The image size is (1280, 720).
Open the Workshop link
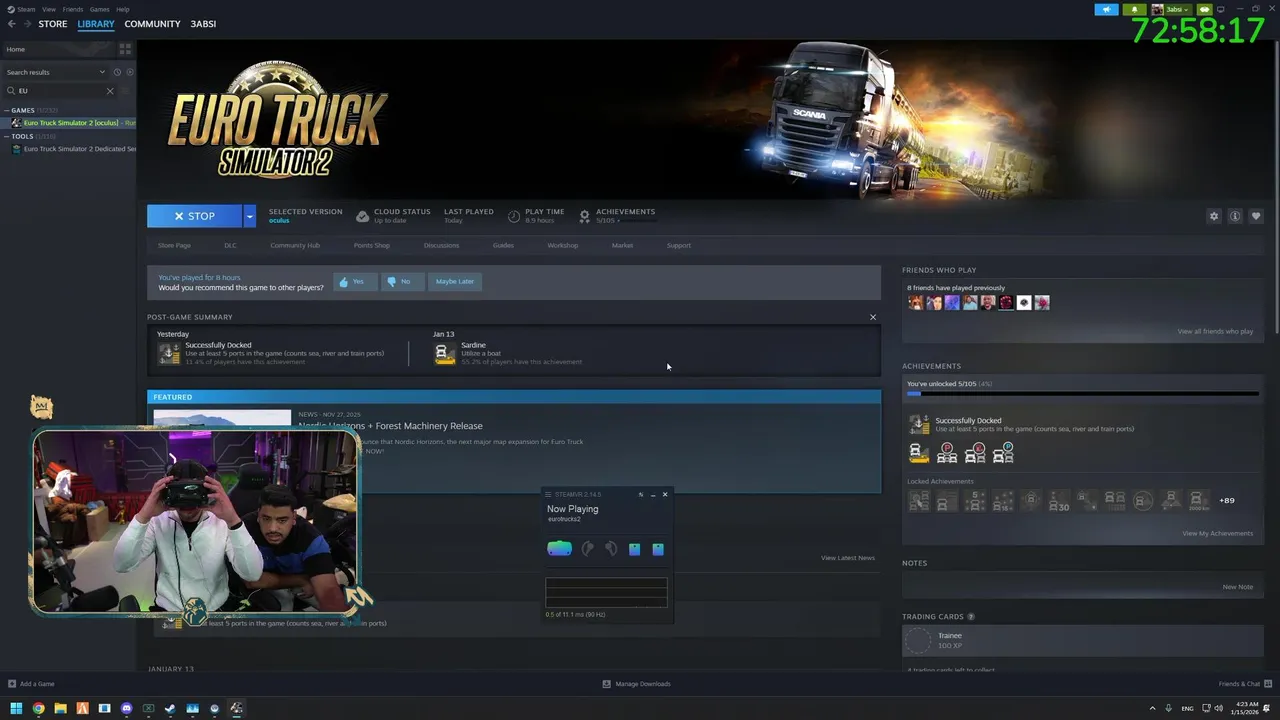[562, 245]
